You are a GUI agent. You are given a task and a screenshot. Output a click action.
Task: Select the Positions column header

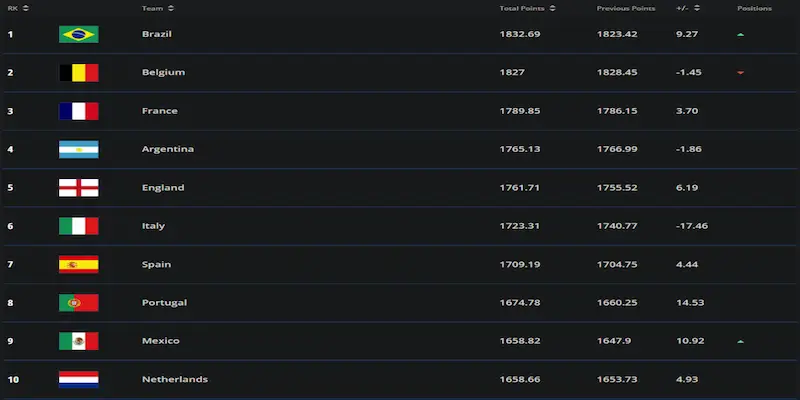coord(754,8)
